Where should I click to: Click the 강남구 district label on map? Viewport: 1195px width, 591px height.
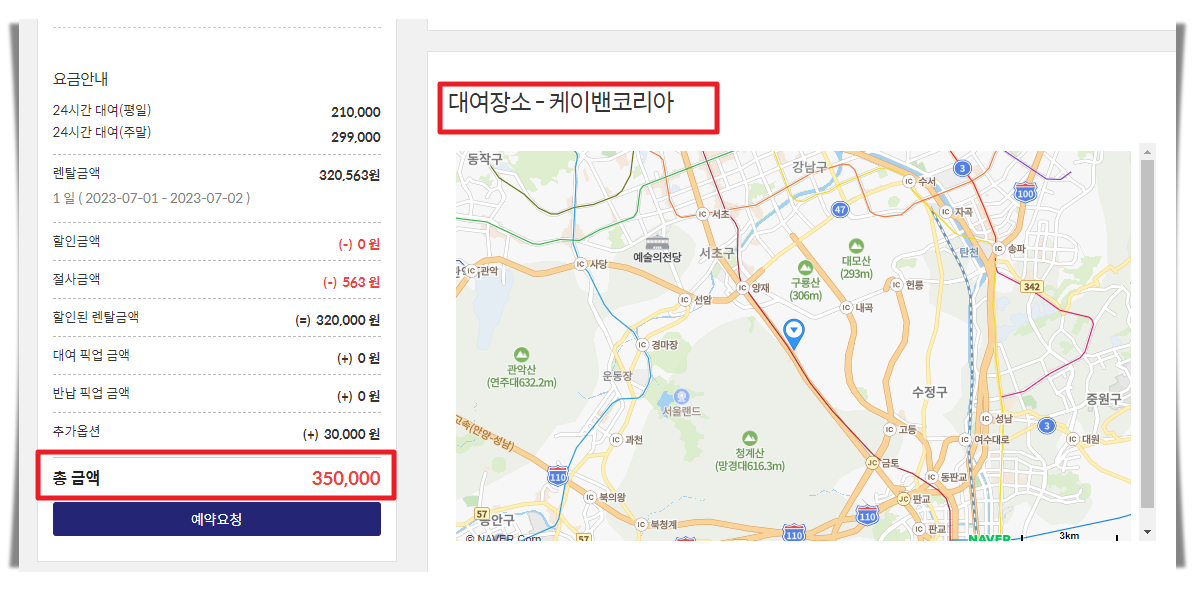(x=809, y=165)
